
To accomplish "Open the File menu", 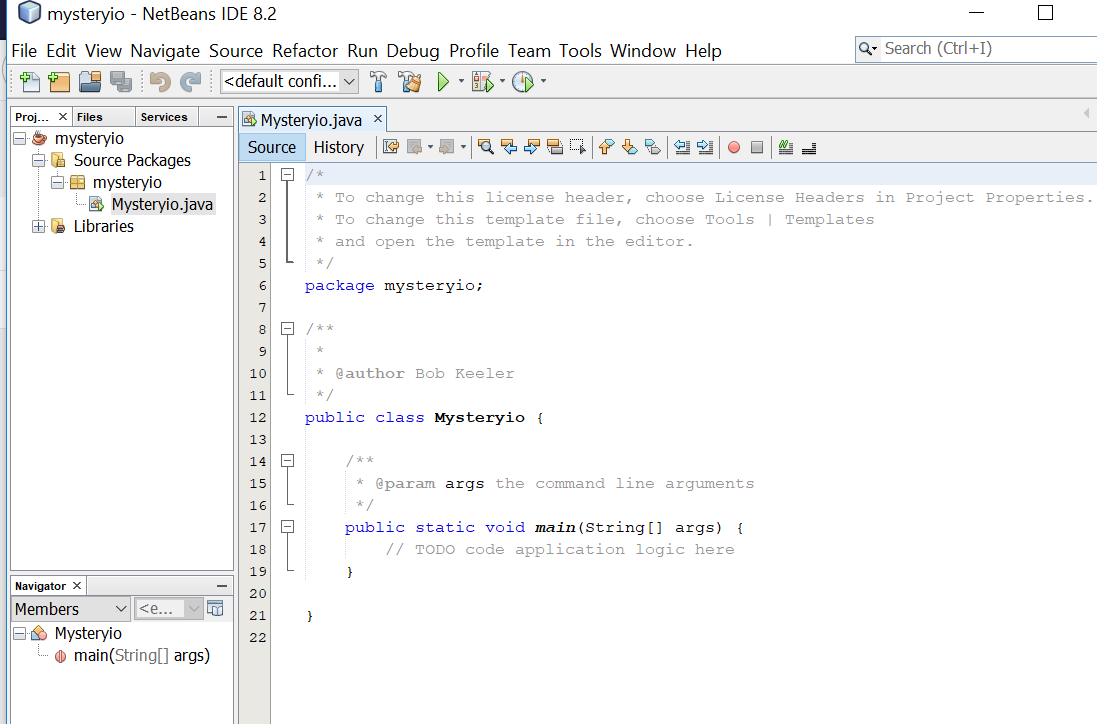I will point(24,51).
